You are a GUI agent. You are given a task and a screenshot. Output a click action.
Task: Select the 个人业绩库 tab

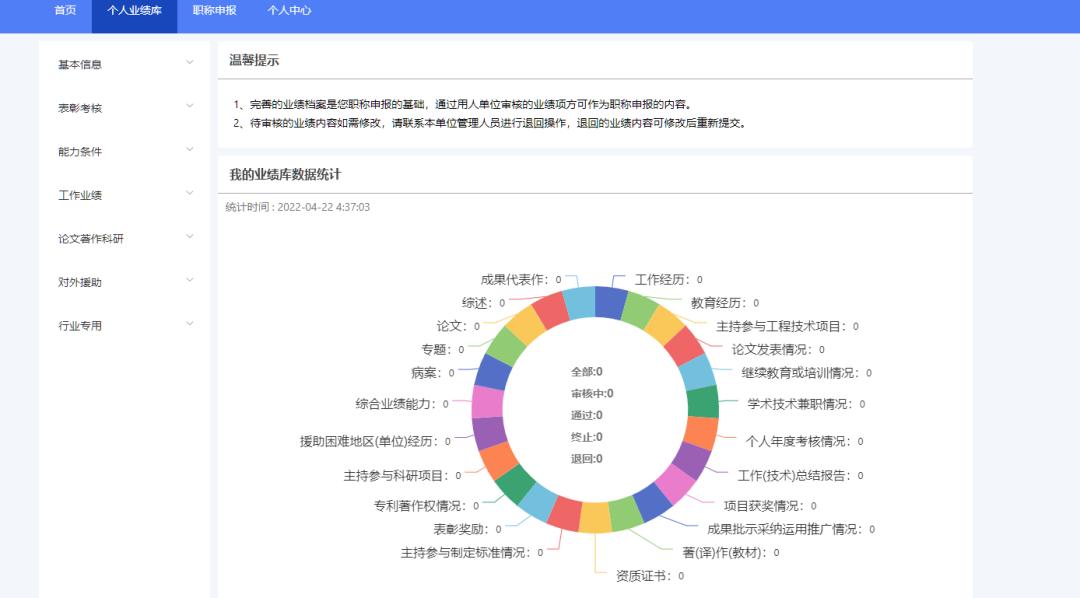click(x=134, y=13)
